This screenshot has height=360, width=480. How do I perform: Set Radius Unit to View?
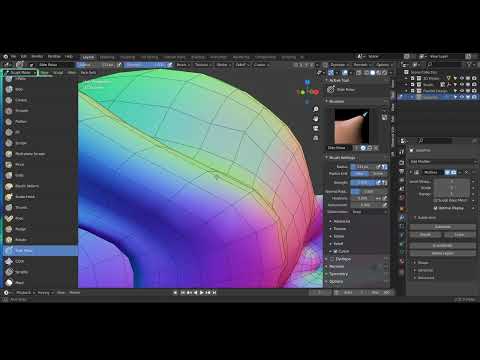(x=359, y=174)
